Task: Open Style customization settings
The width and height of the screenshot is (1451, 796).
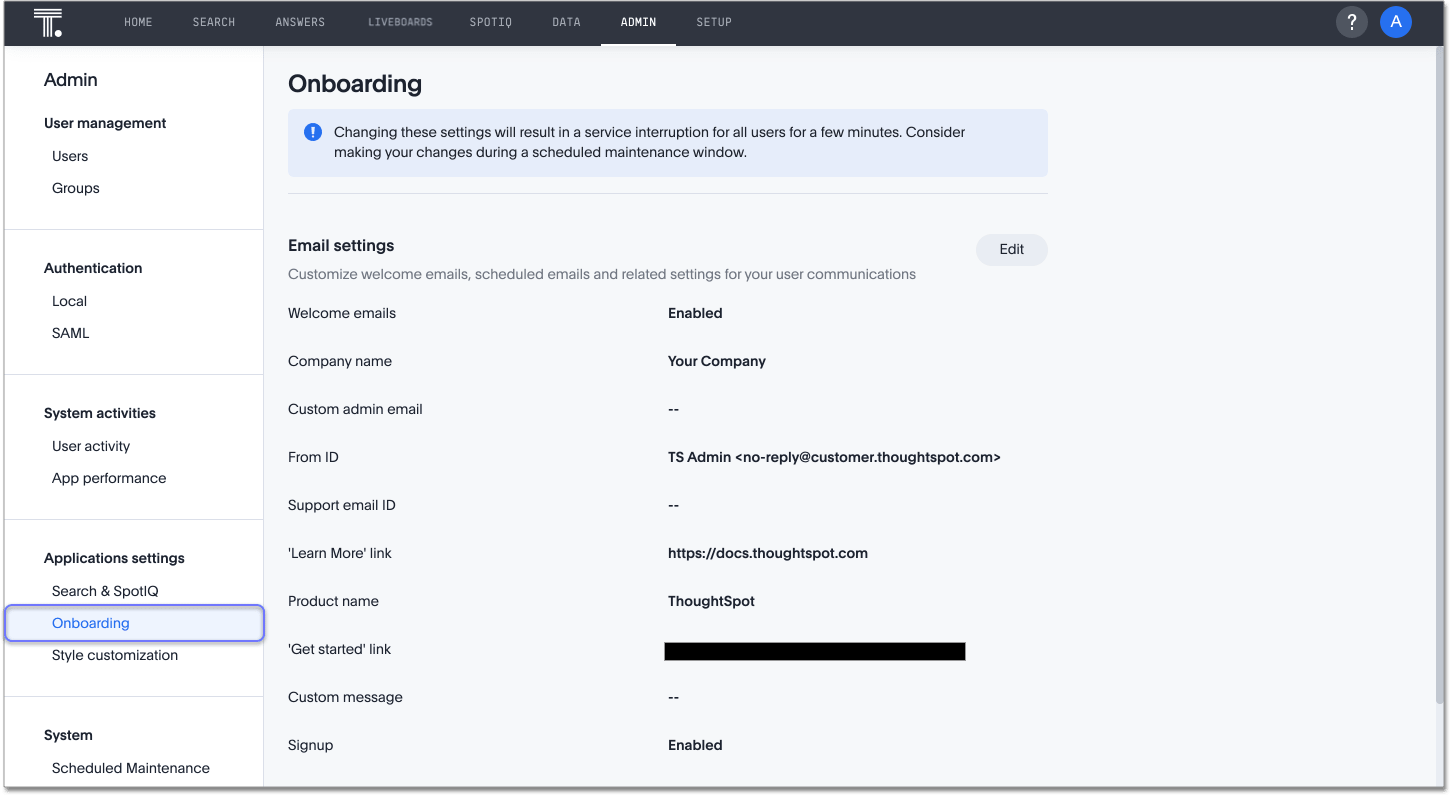Action: click(114, 655)
